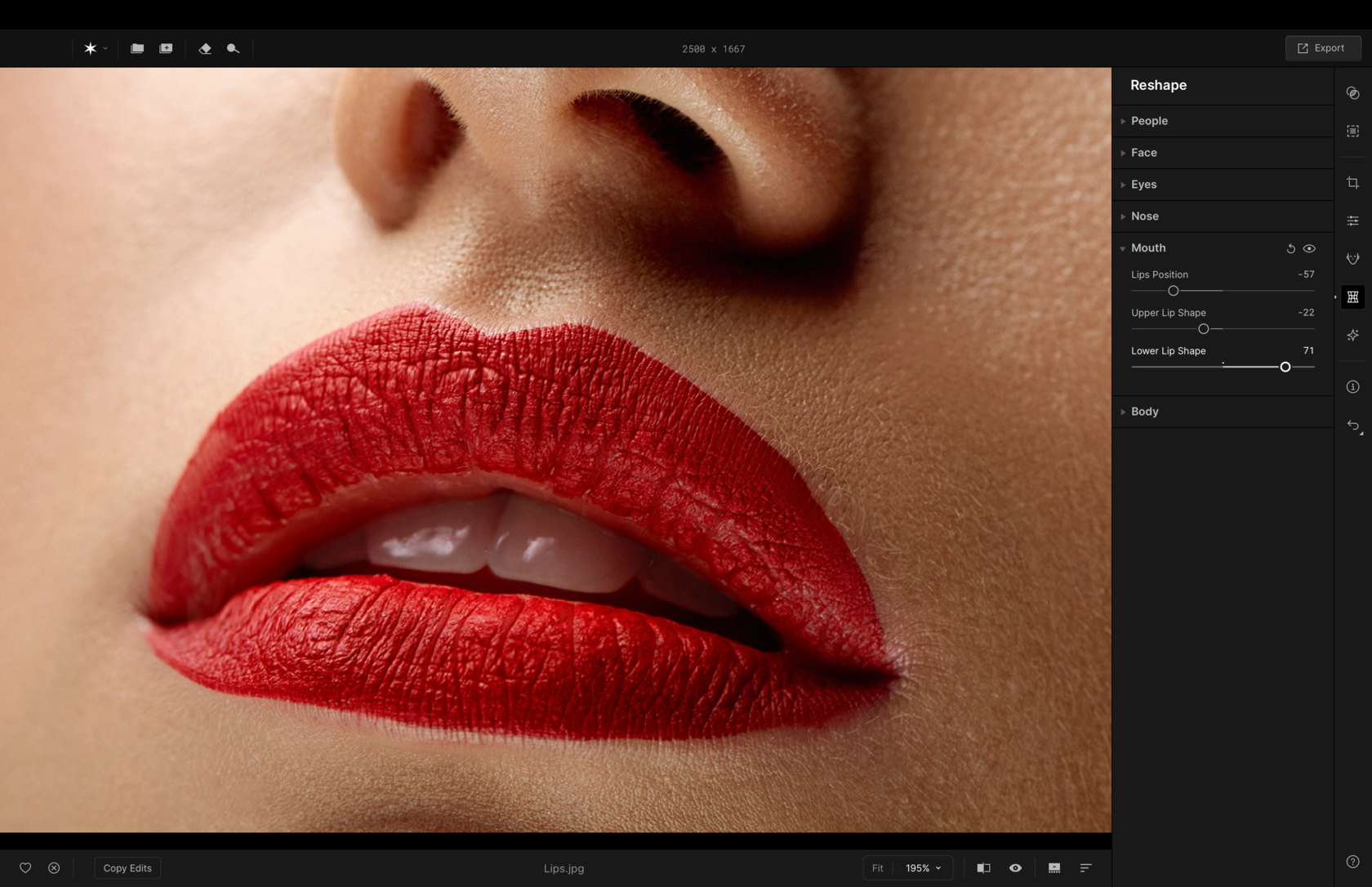The height and width of the screenshot is (887, 1372).
Task: Open the Adjustments sliders panel icon
Action: point(1352,221)
